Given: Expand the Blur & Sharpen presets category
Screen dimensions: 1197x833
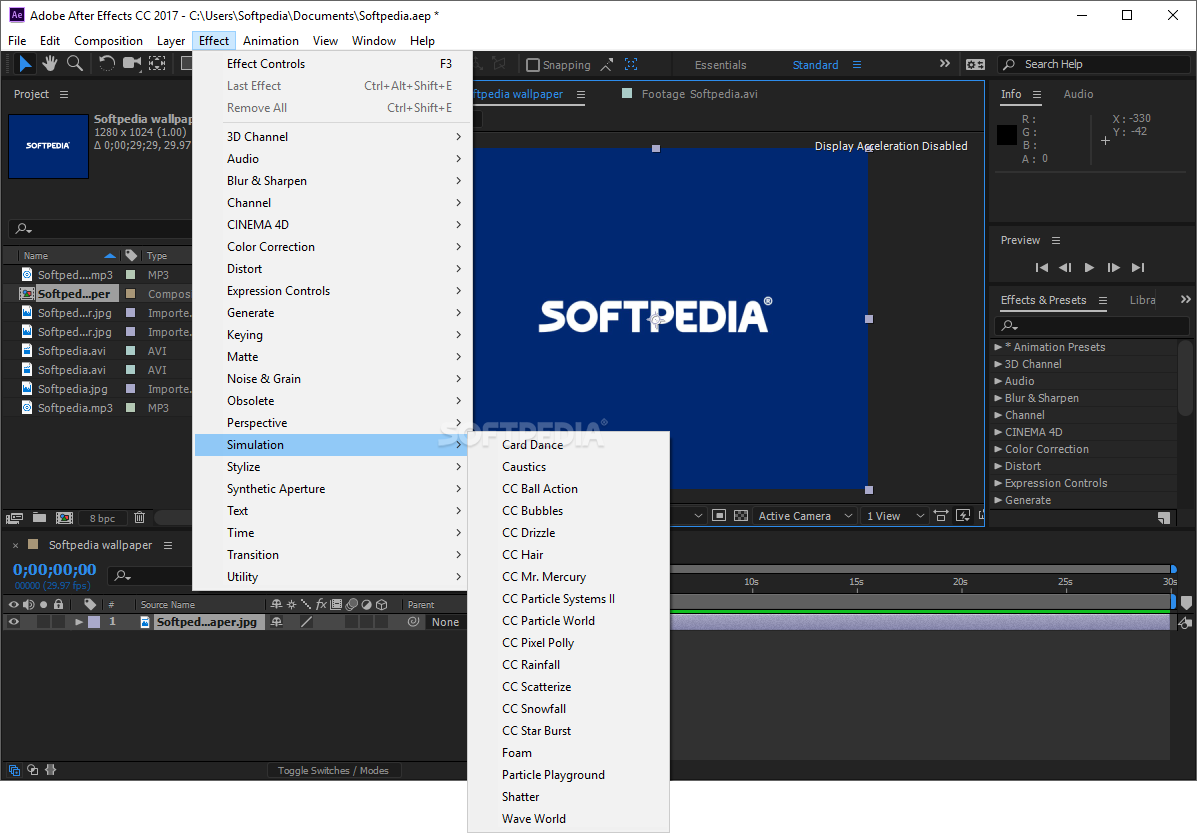Looking at the screenshot, I should tap(999, 398).
